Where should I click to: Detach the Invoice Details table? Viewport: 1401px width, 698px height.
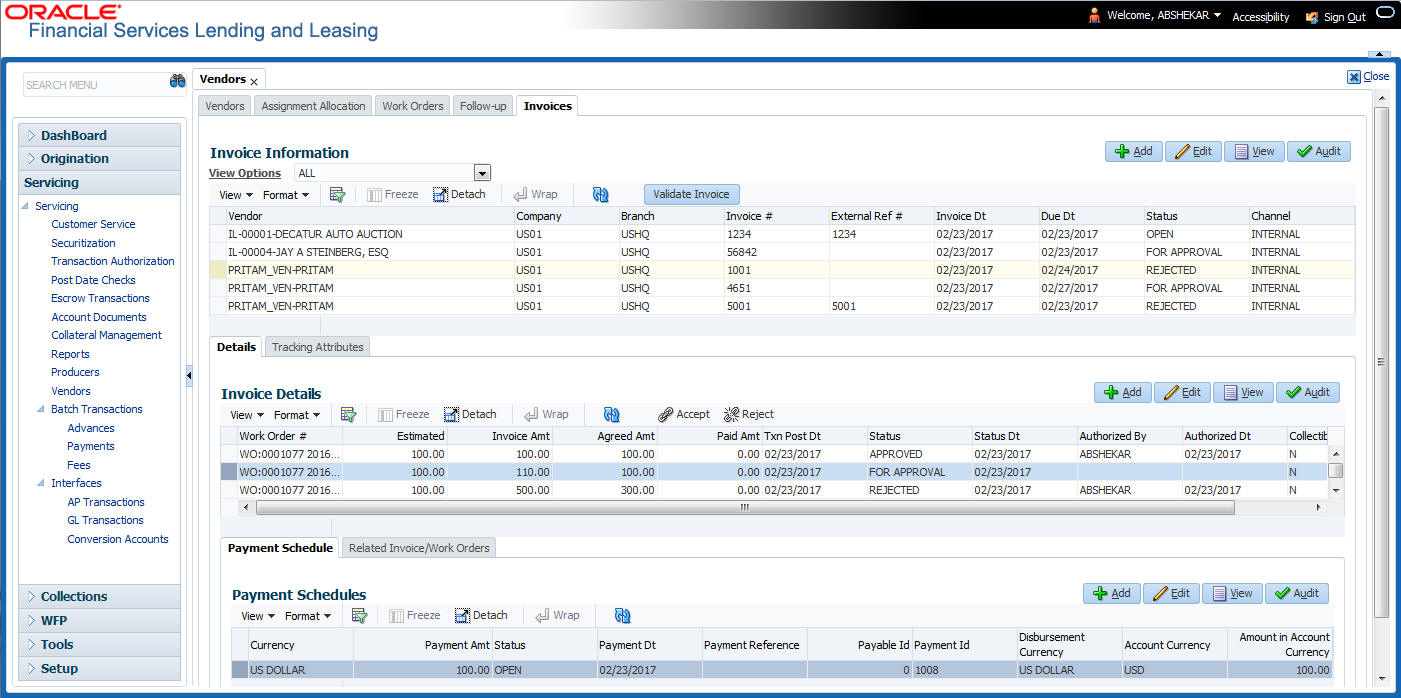(x=470, y=414)
